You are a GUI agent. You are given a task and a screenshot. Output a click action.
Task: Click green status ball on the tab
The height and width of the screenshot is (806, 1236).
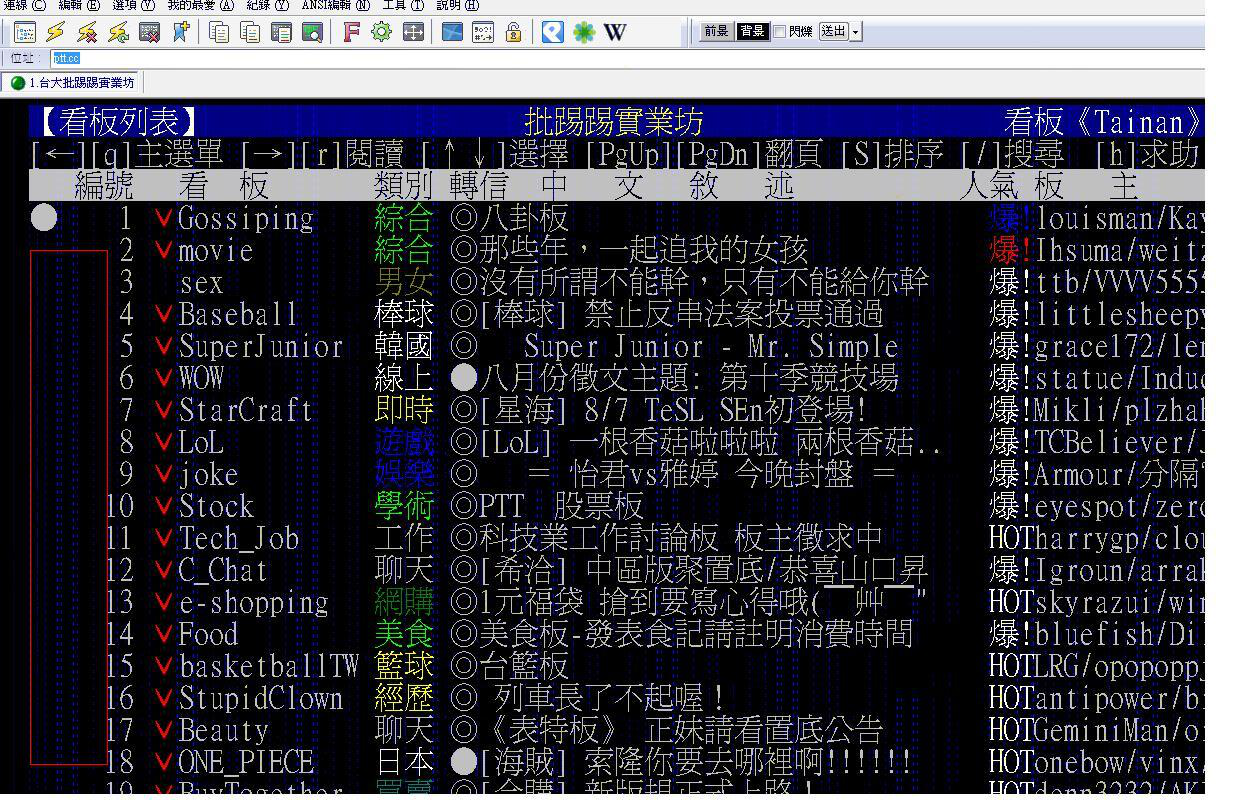pos(18,83)
